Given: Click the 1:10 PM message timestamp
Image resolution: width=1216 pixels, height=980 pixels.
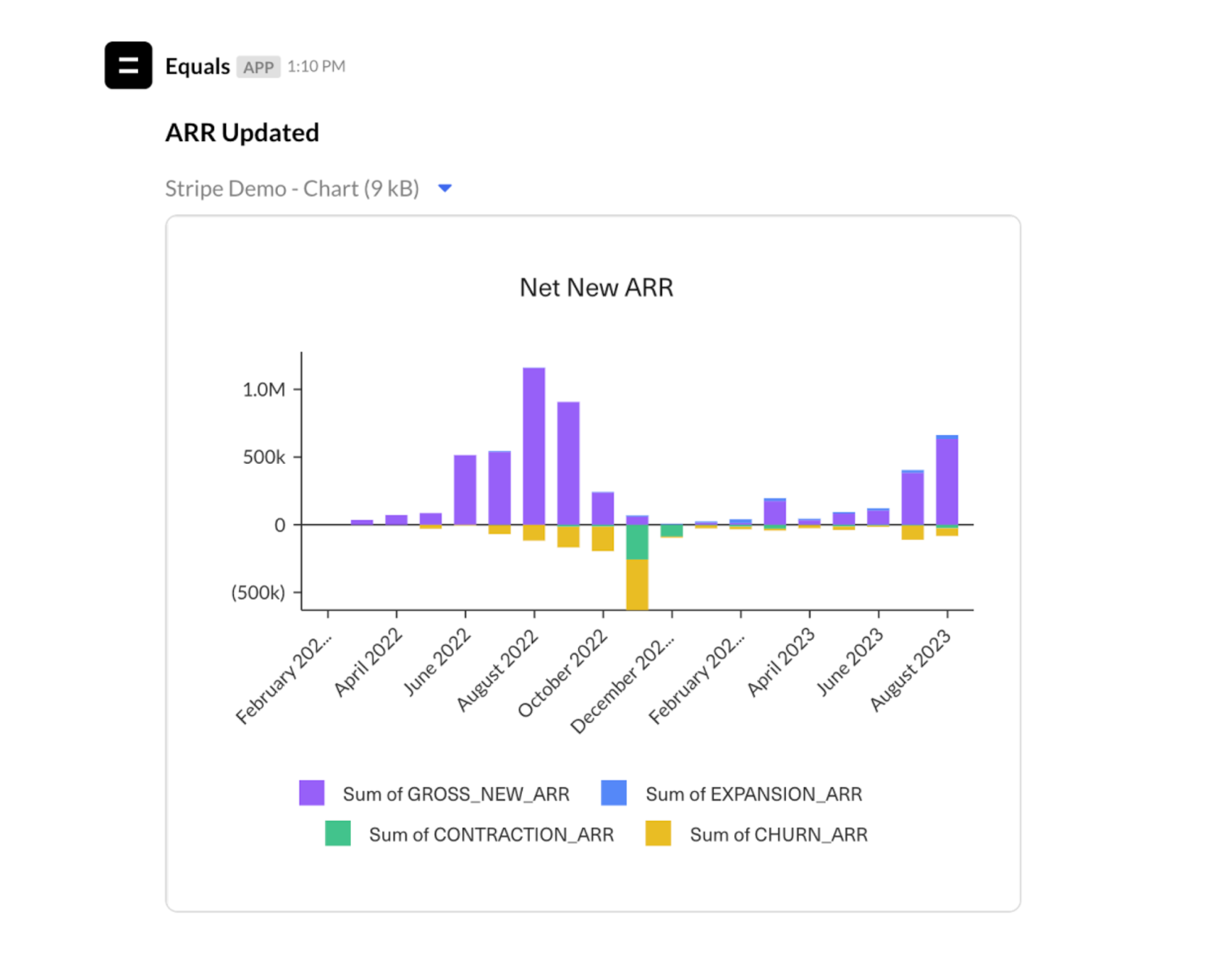Looking at the screenshot, I should [316, 67].
